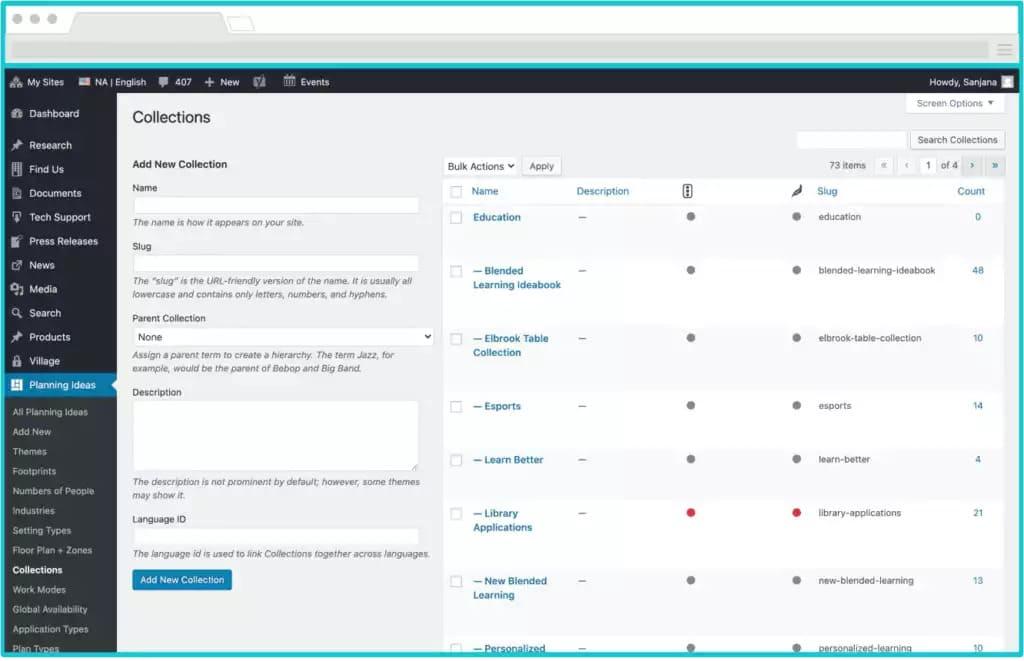This screenshot has width=1024, height=661.
Task: Click the Apply button
Action: [x=541, y=167]
